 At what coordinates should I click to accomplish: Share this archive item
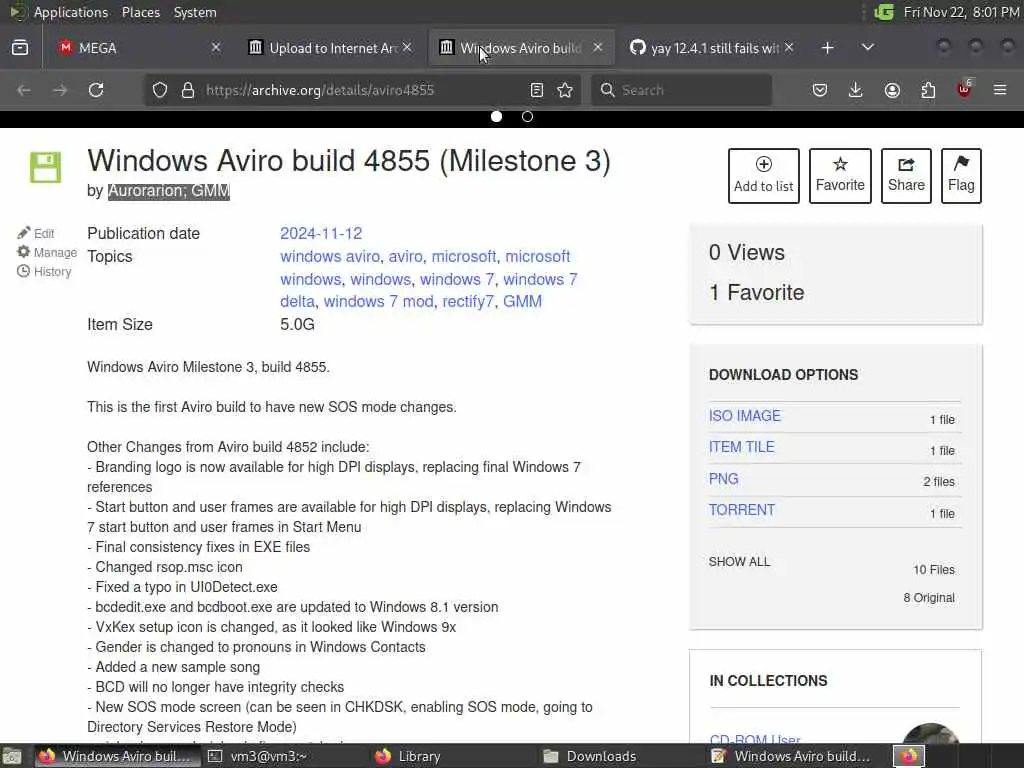906,176
